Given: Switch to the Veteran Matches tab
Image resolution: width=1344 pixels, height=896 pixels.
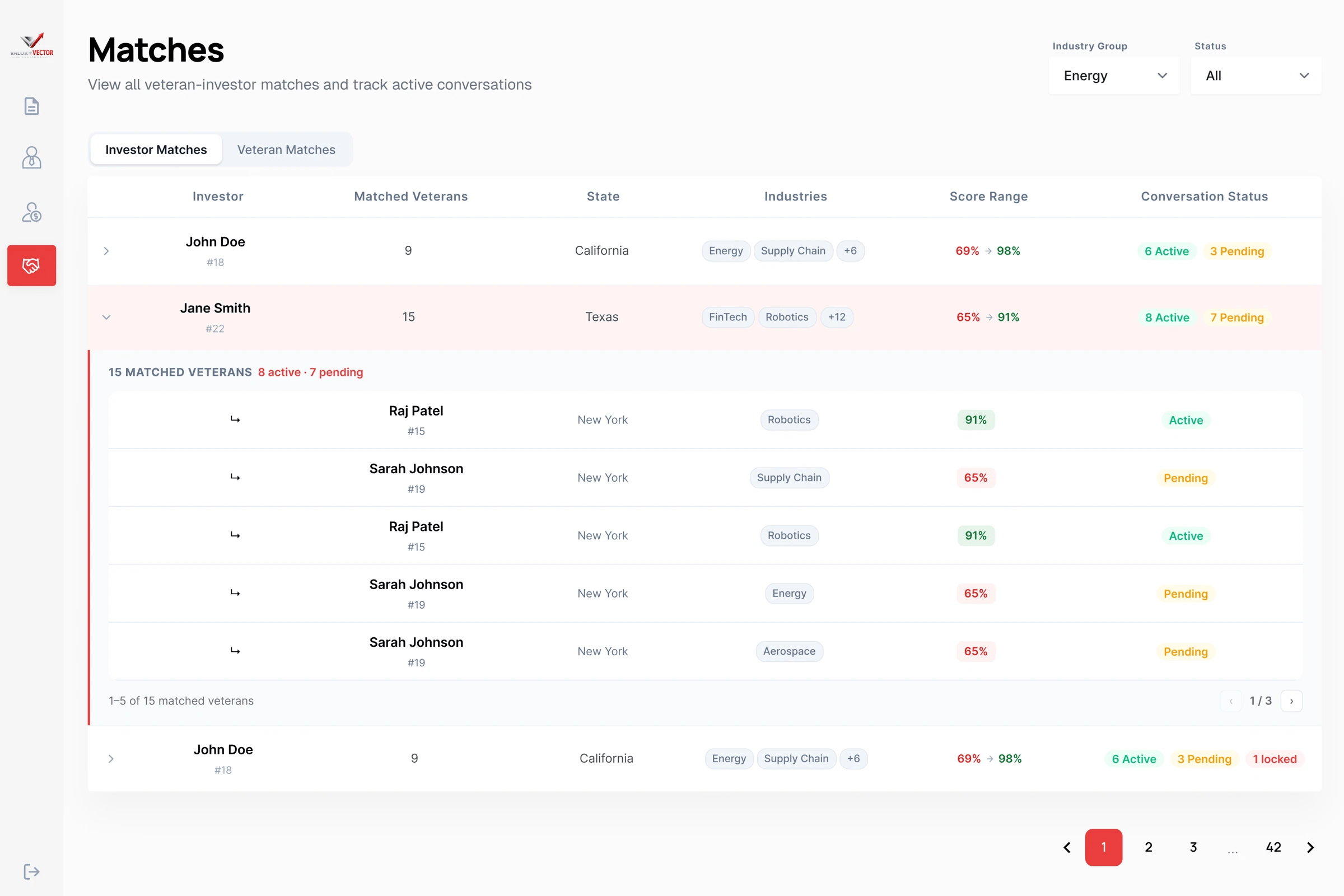Looking at the screenshot, I should point(286,150).
